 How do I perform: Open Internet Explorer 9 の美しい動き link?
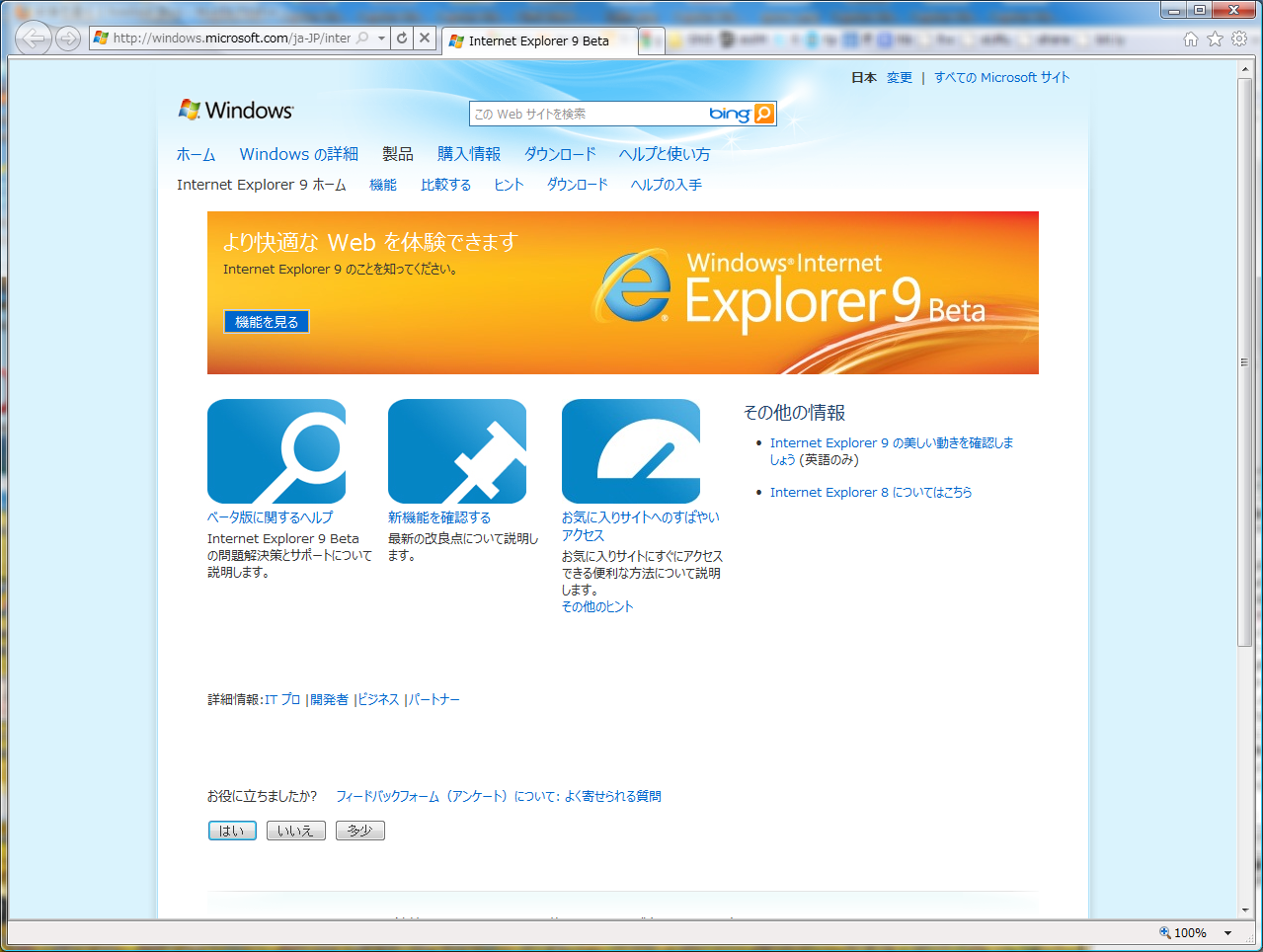coord(892,451)
